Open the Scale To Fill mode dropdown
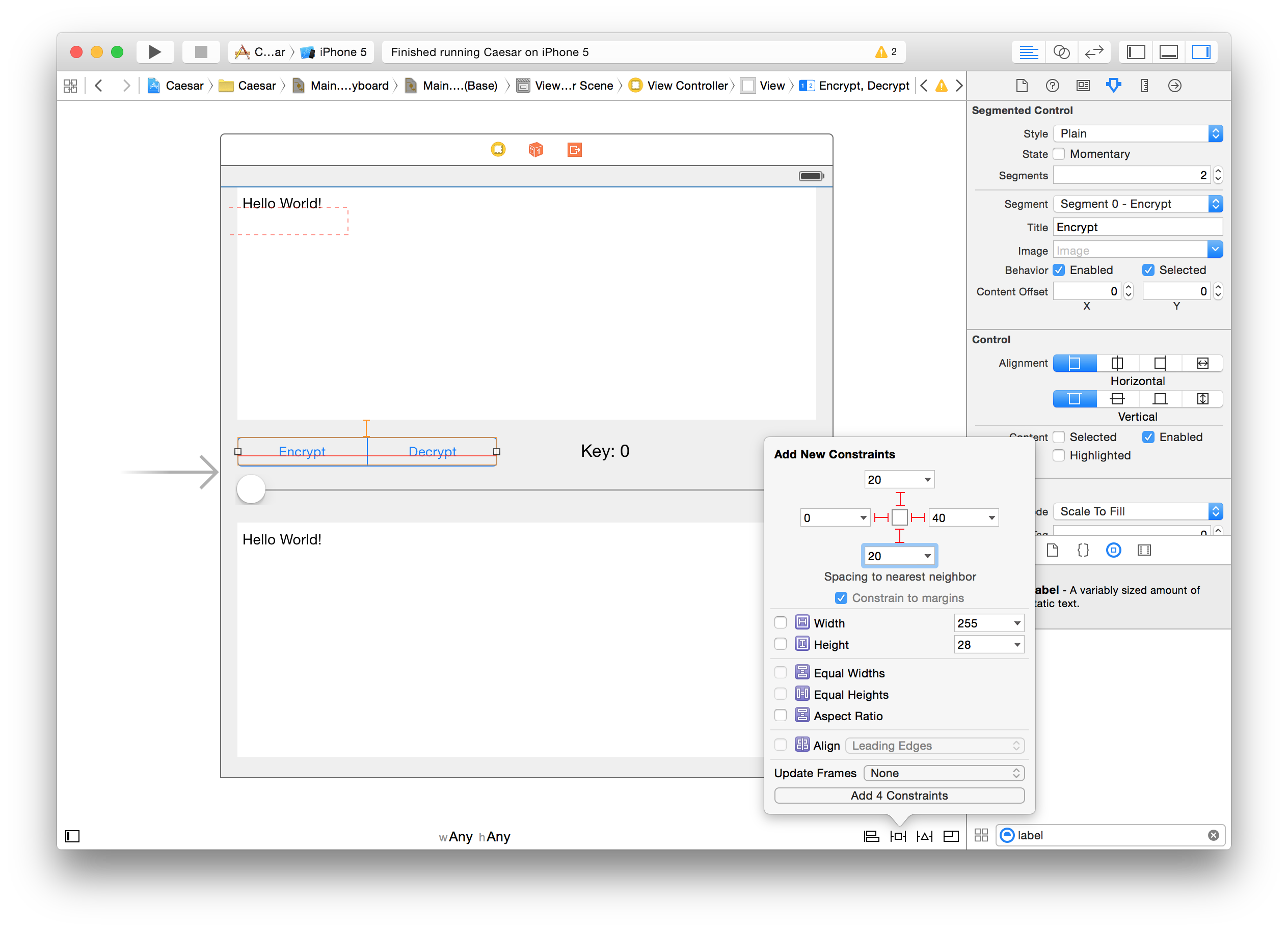This screenshot has height=931, width=1288. [1138, 511]
